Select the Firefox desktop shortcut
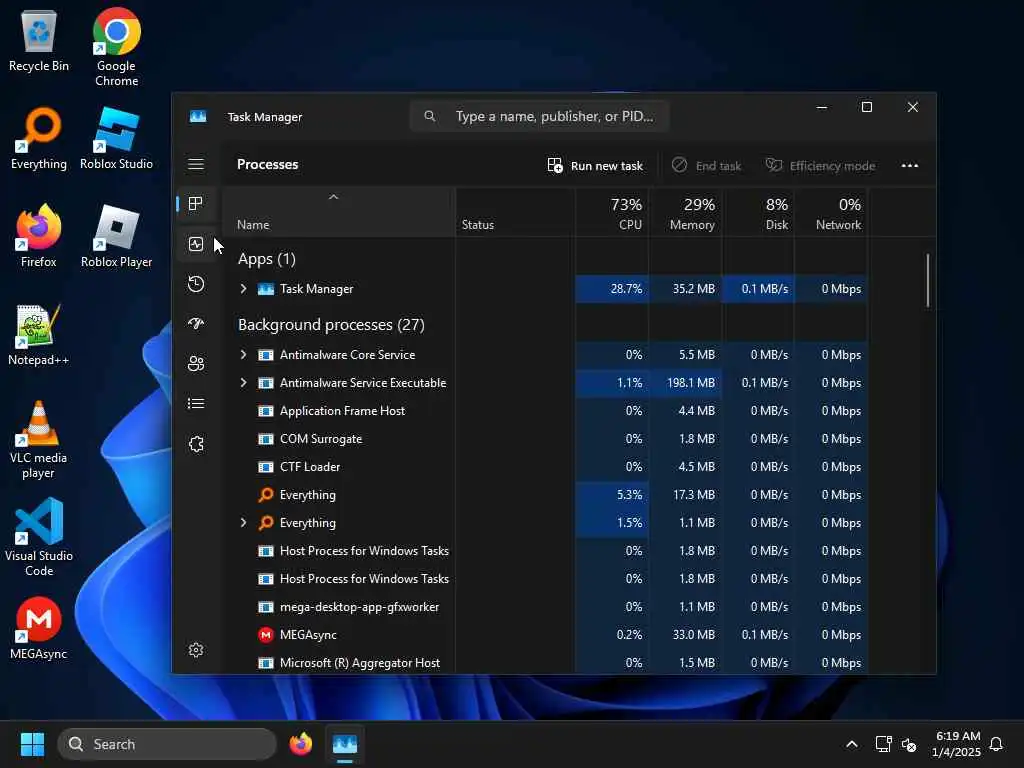Screen dimensions: 1024x768 [39, 236]
